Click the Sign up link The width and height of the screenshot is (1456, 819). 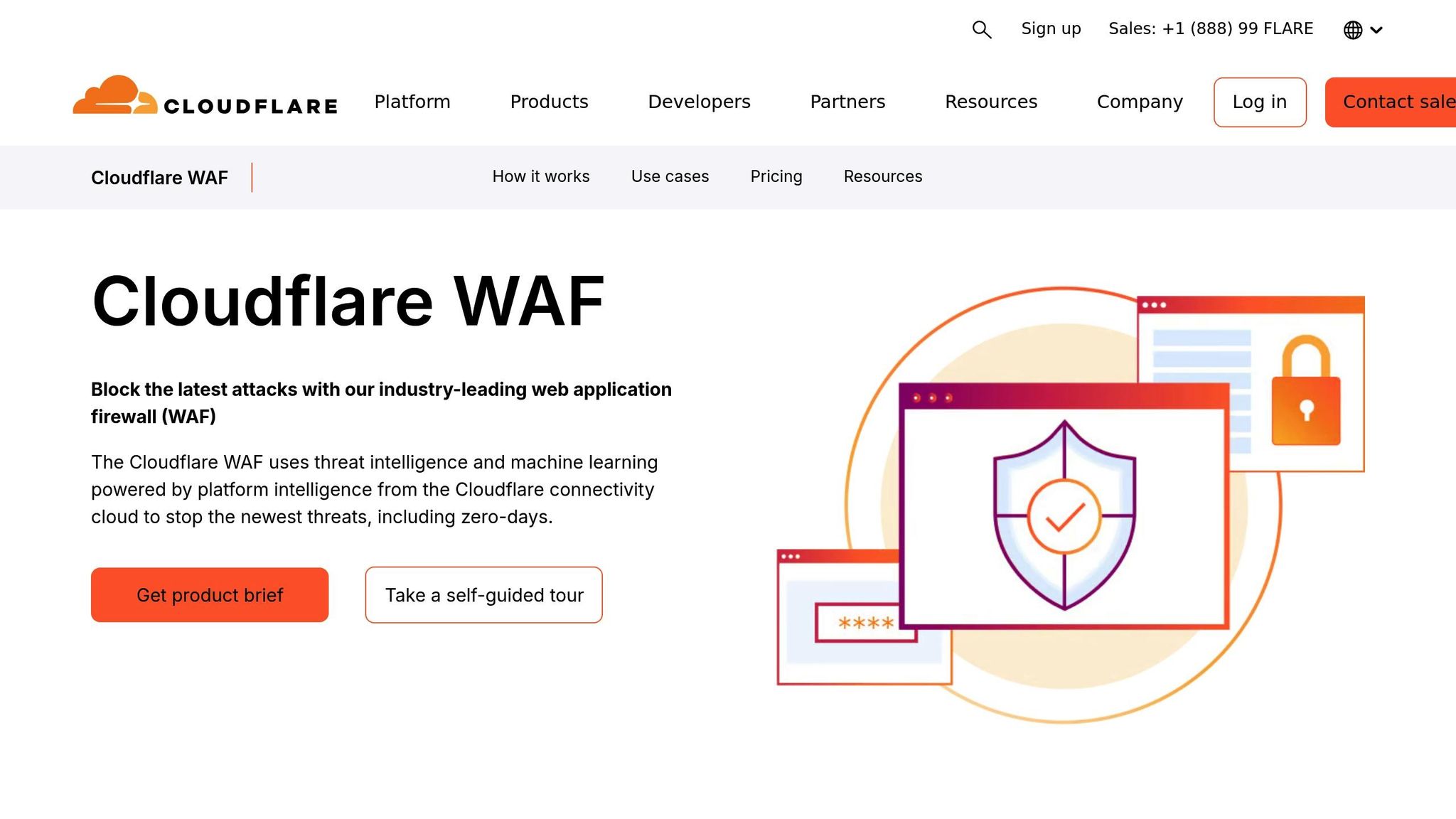pos(1050,29)
